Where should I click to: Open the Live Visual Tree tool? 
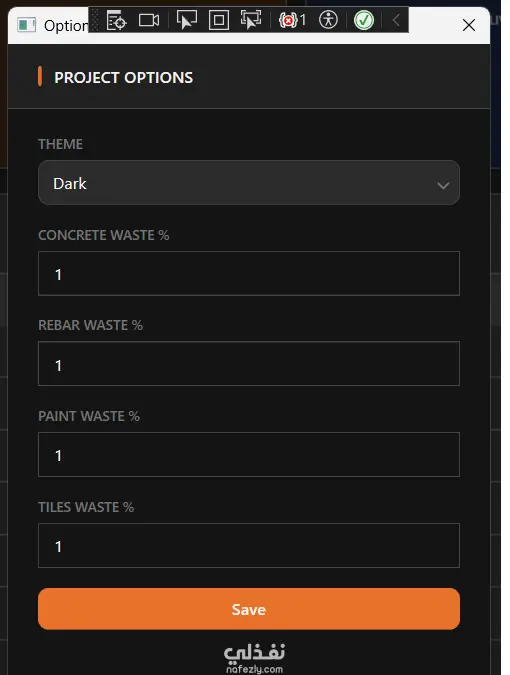116,20
